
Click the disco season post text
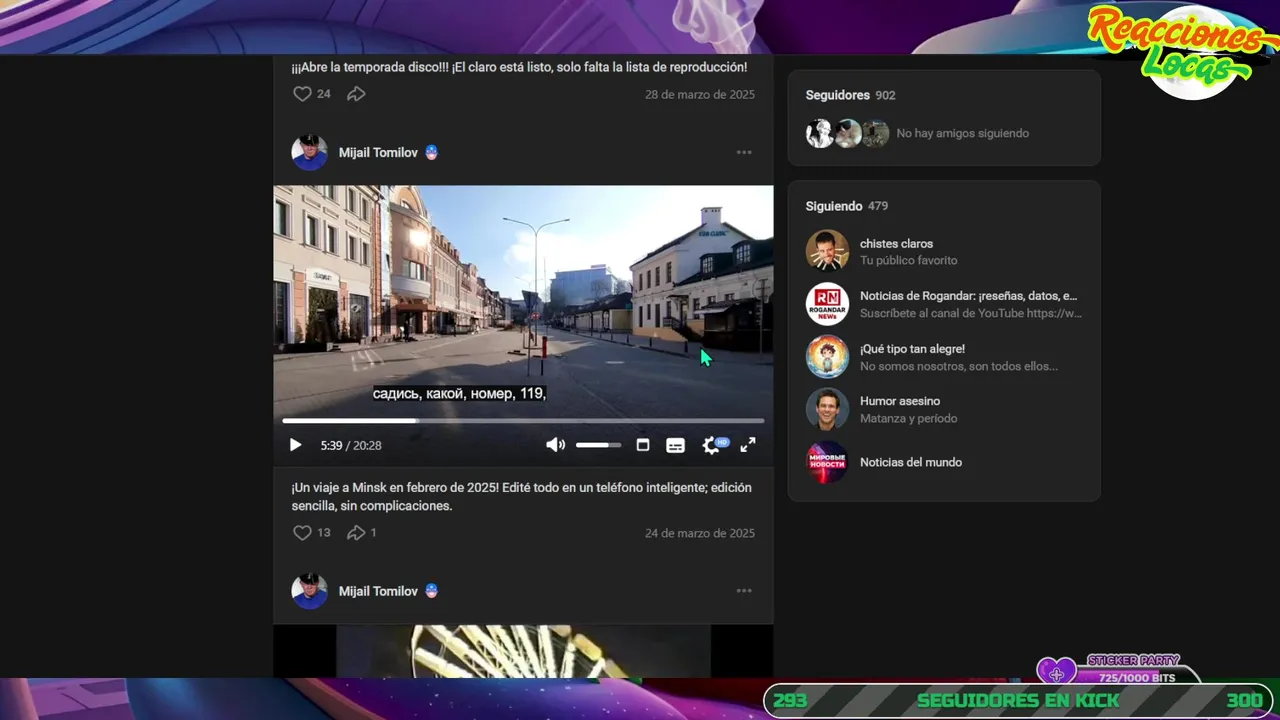pos(519,67)
